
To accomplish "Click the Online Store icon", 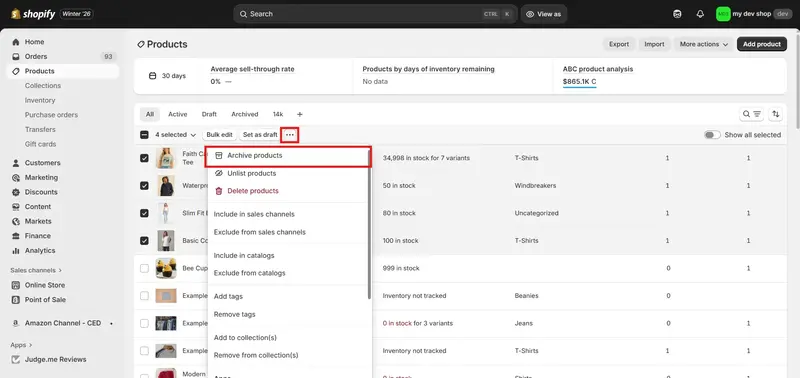I will click(x=16, y=285).
